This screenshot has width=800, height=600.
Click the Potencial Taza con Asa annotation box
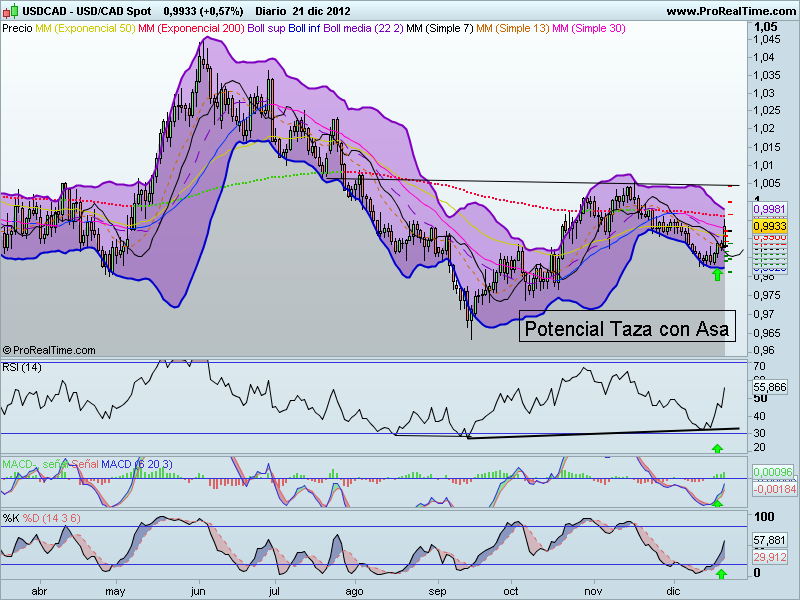pos(626,328)
